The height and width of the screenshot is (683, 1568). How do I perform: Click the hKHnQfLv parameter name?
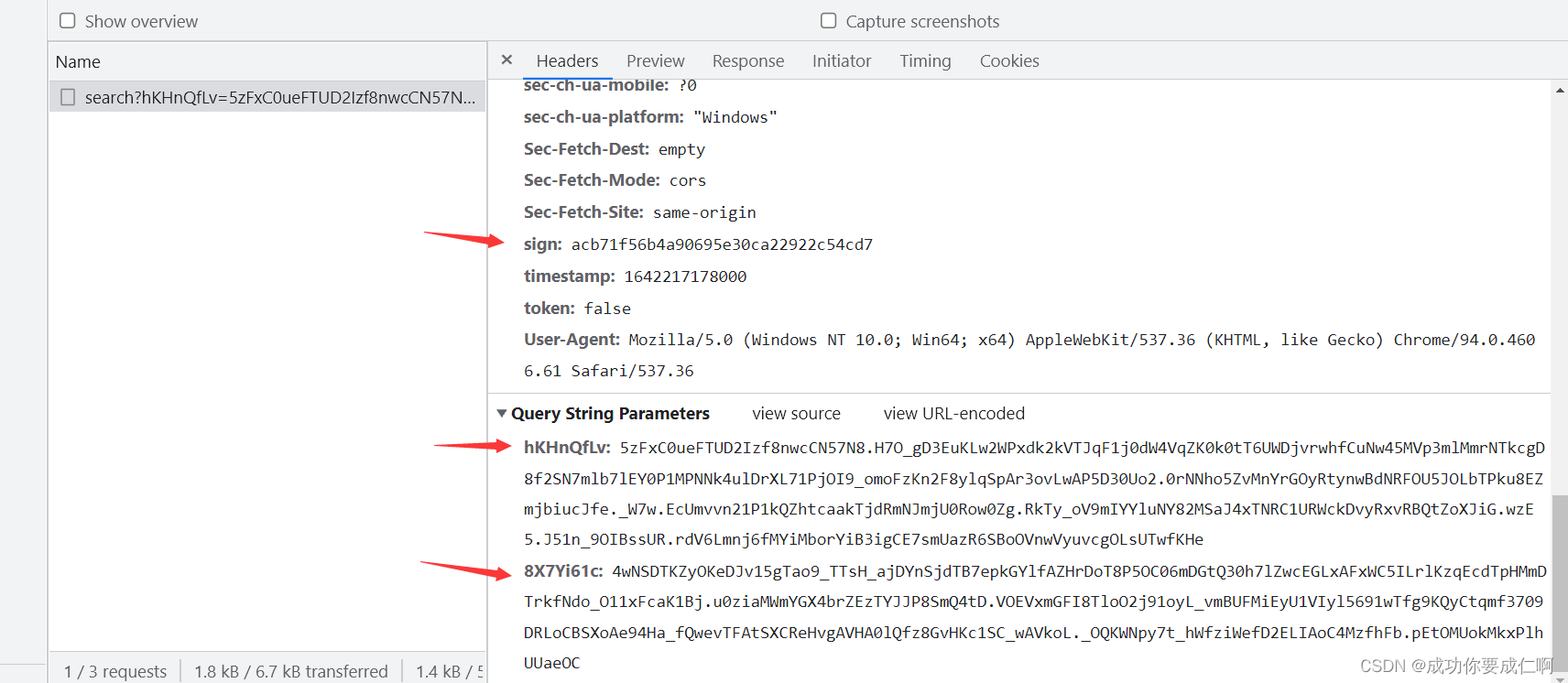567,447
